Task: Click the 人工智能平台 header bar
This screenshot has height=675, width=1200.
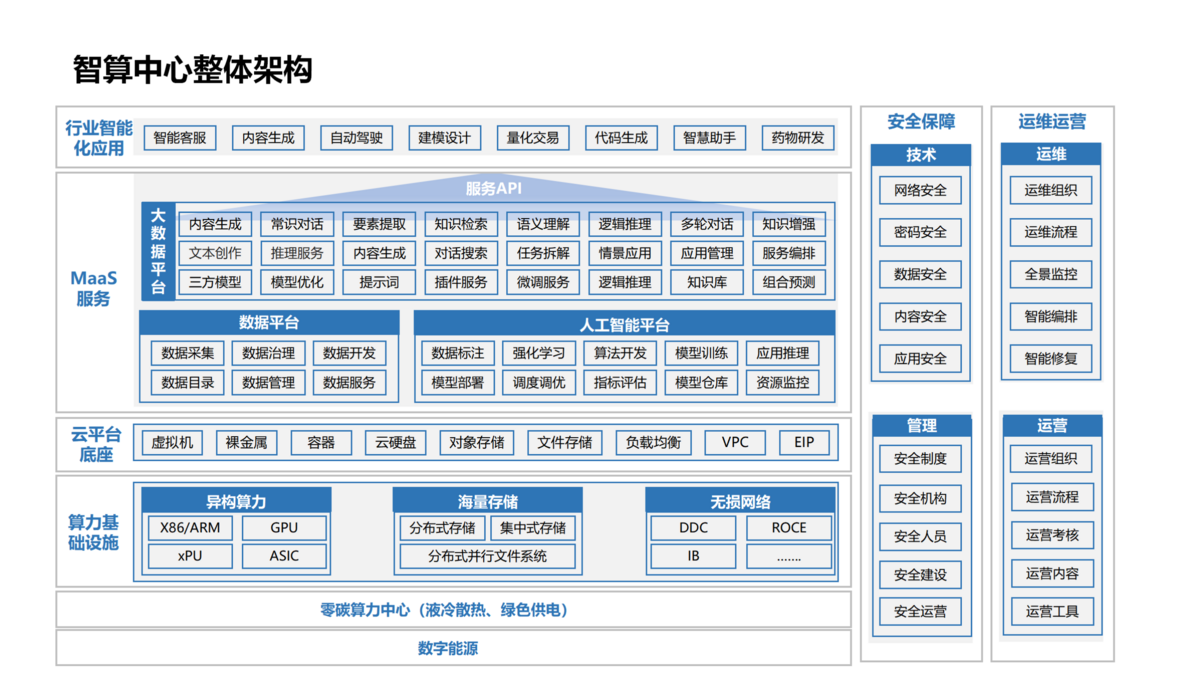Action: click(x=625, y=324)
